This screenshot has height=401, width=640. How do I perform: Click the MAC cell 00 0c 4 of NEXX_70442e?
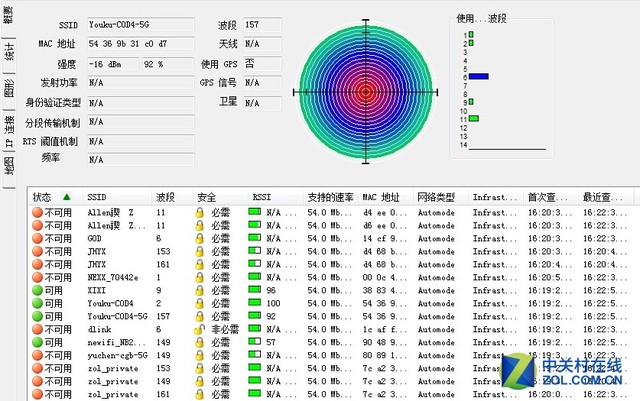[x=384, y=278]
